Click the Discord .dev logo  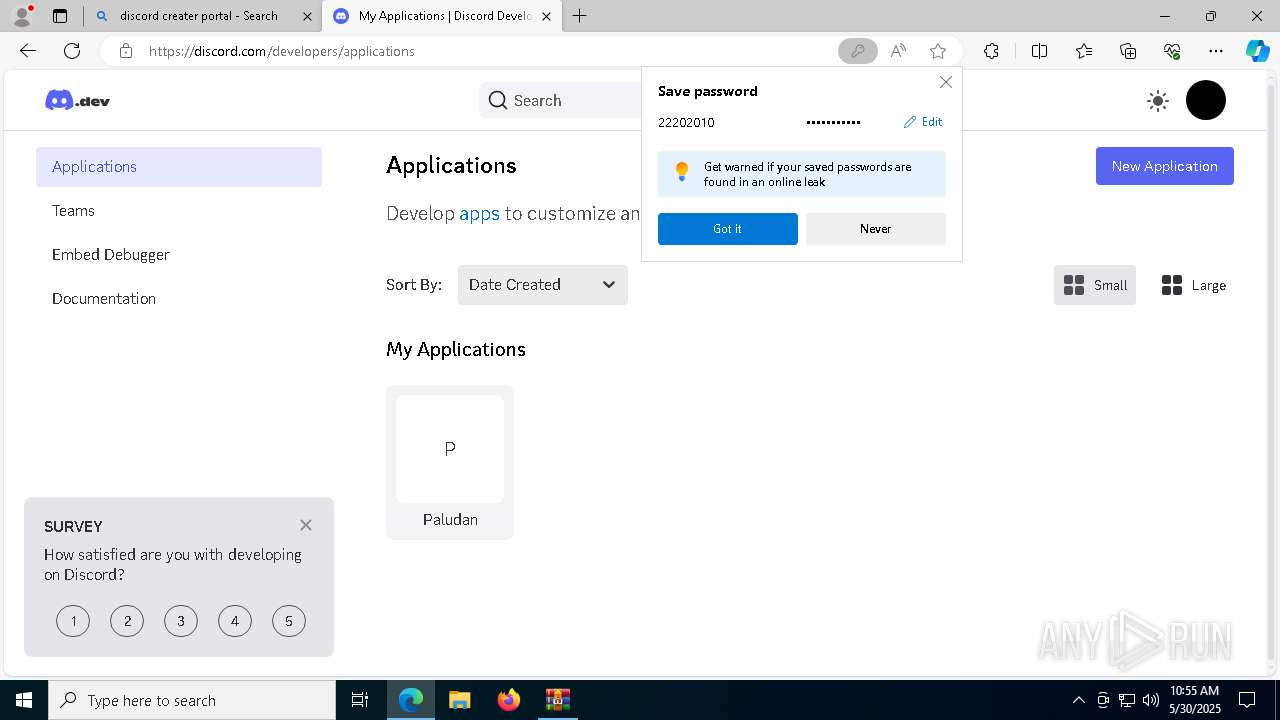point(77,100)
